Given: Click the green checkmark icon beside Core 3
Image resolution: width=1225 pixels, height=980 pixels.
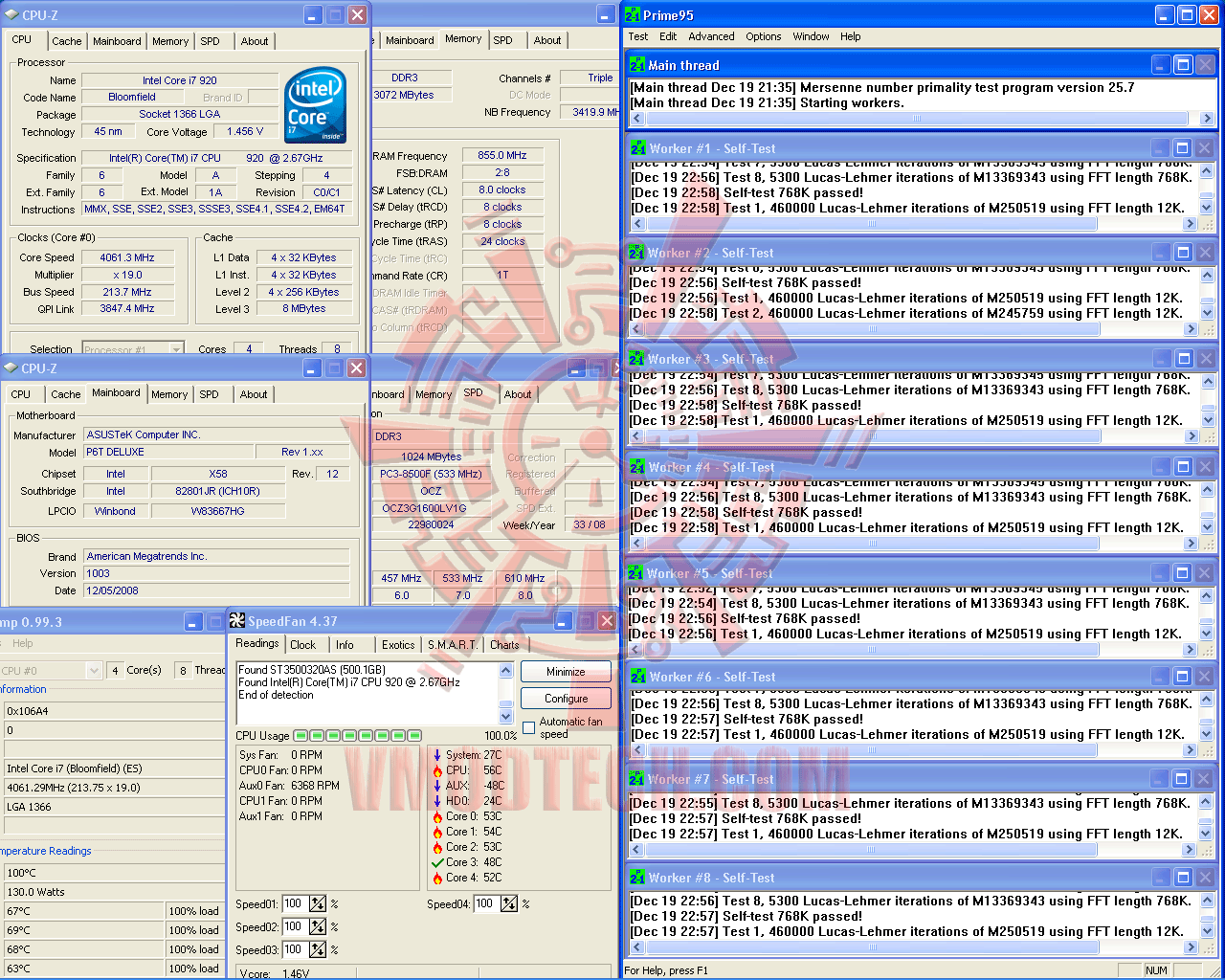Looking at the screenshot, I should click(437, 862).
